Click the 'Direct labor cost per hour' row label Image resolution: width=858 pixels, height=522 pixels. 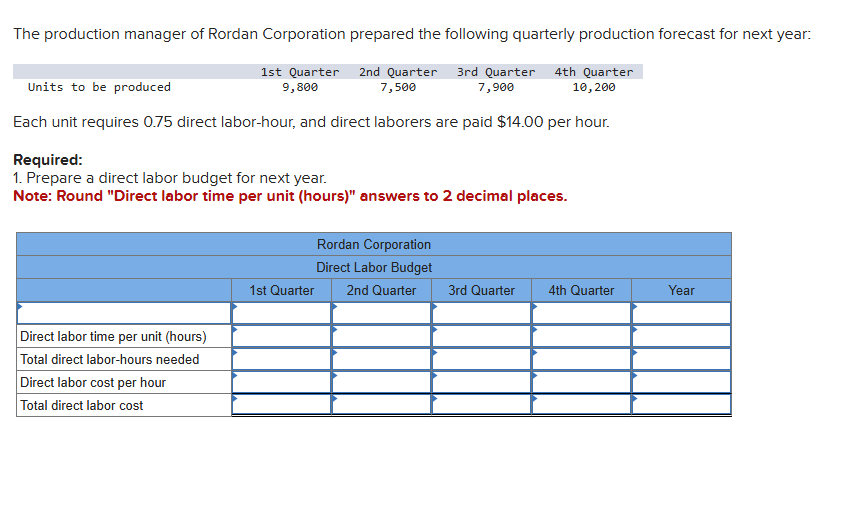(93, 382)
